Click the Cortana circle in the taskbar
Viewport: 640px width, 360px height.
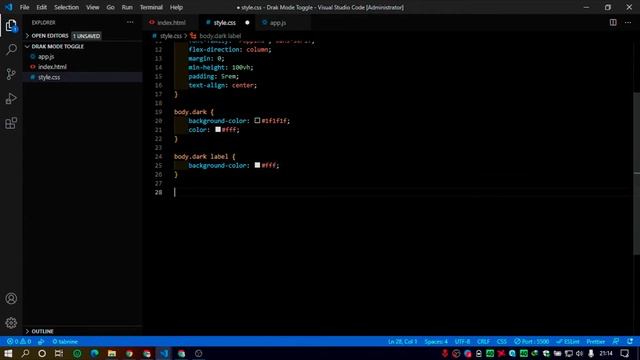coord(42,353)
